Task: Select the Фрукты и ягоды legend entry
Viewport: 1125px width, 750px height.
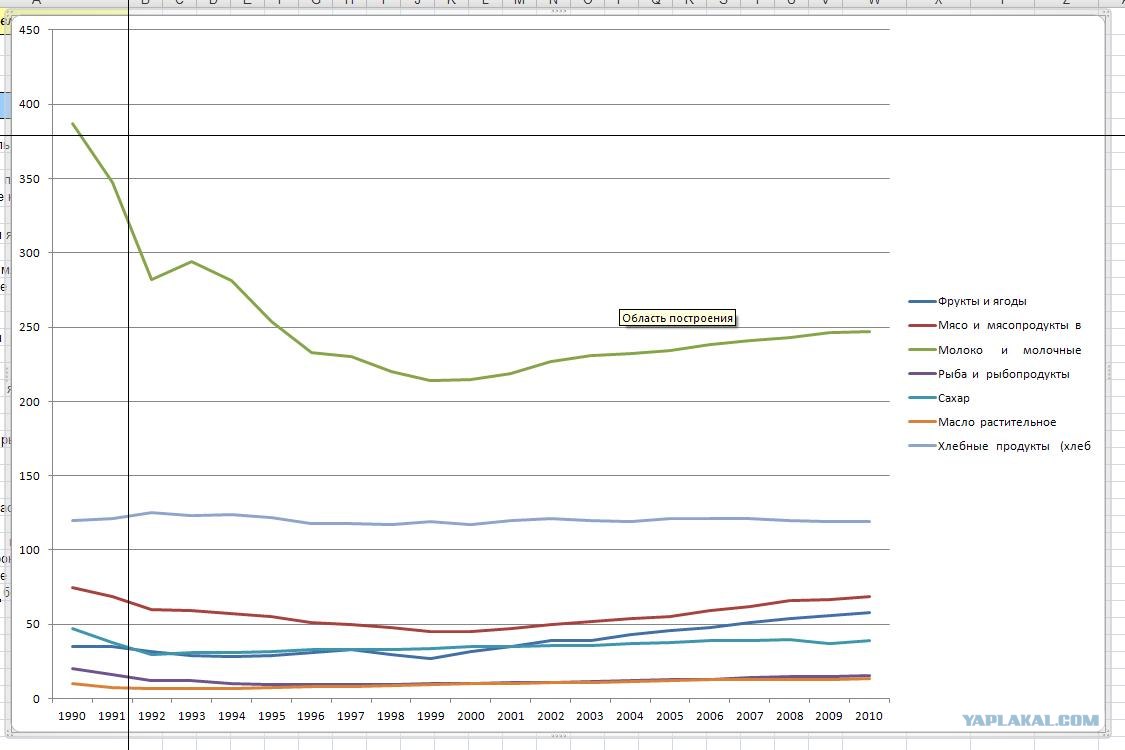Action: click(968, 301)
